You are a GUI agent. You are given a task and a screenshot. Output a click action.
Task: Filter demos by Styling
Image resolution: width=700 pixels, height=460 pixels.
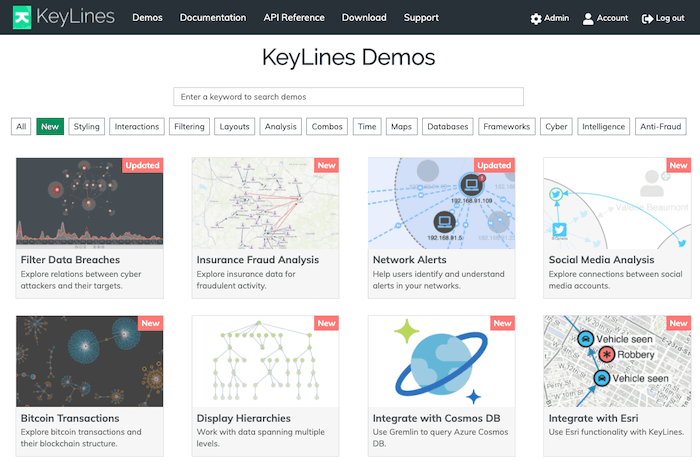pos(87,126)
